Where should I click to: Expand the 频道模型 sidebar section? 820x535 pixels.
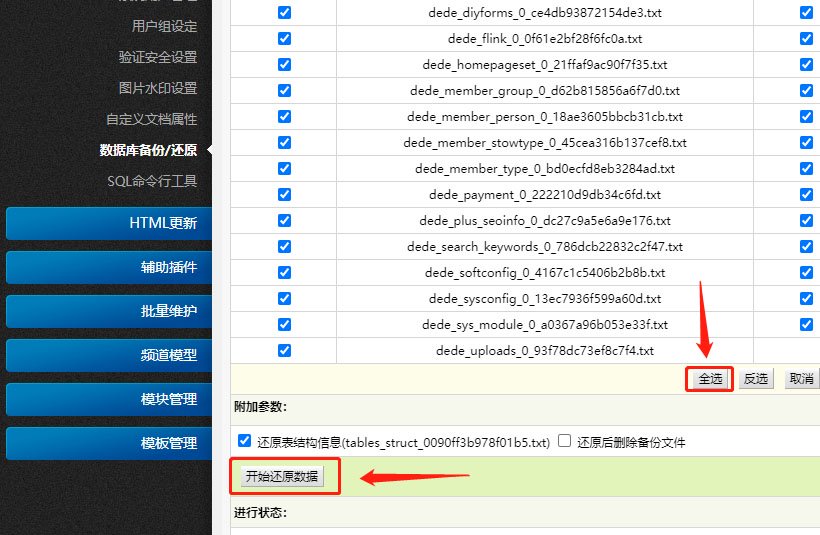[108, 355]
